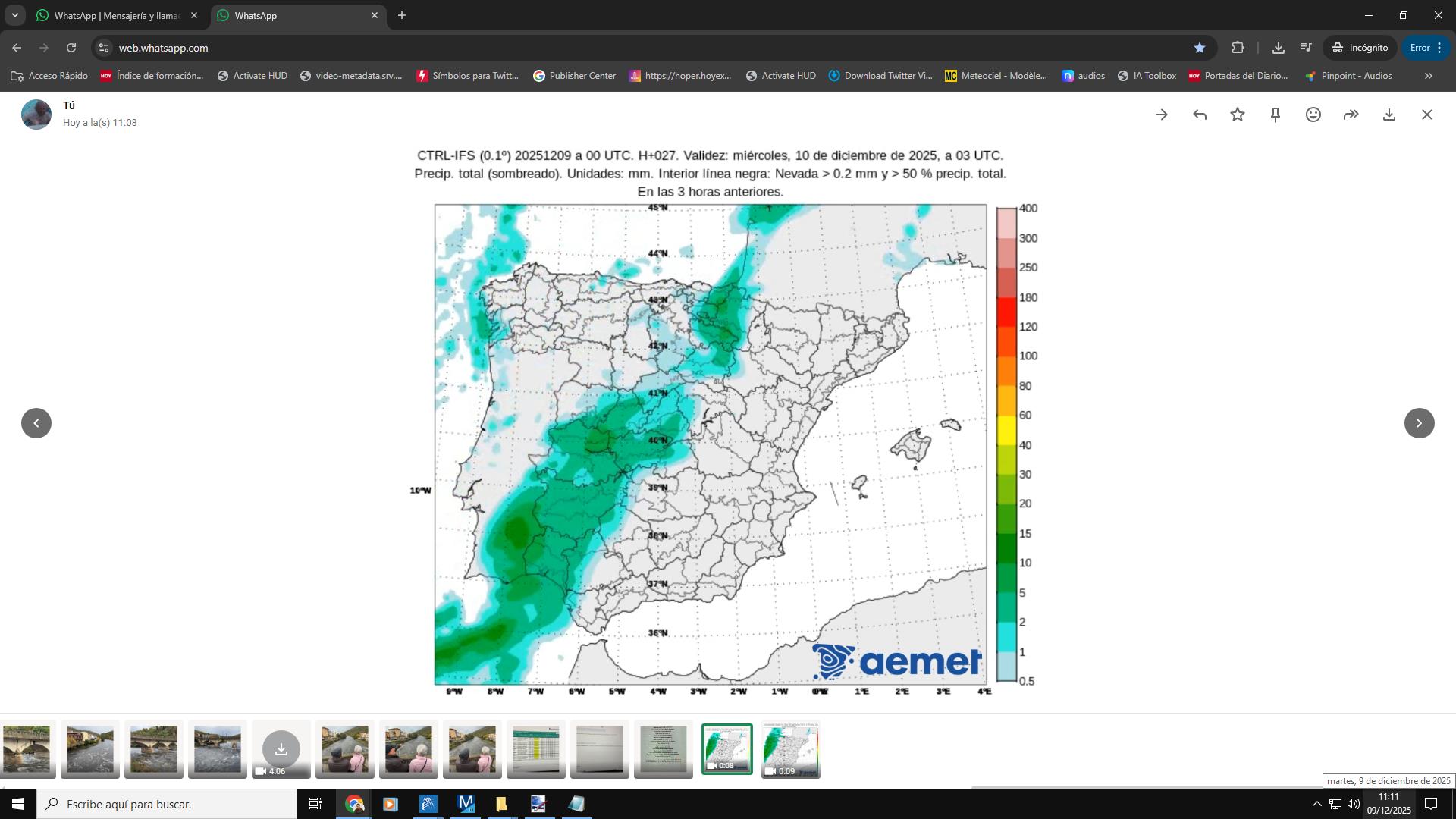Pin the message with the pin icon
The height and width of the screenshot is (819, 1456).
(1276, 115)
